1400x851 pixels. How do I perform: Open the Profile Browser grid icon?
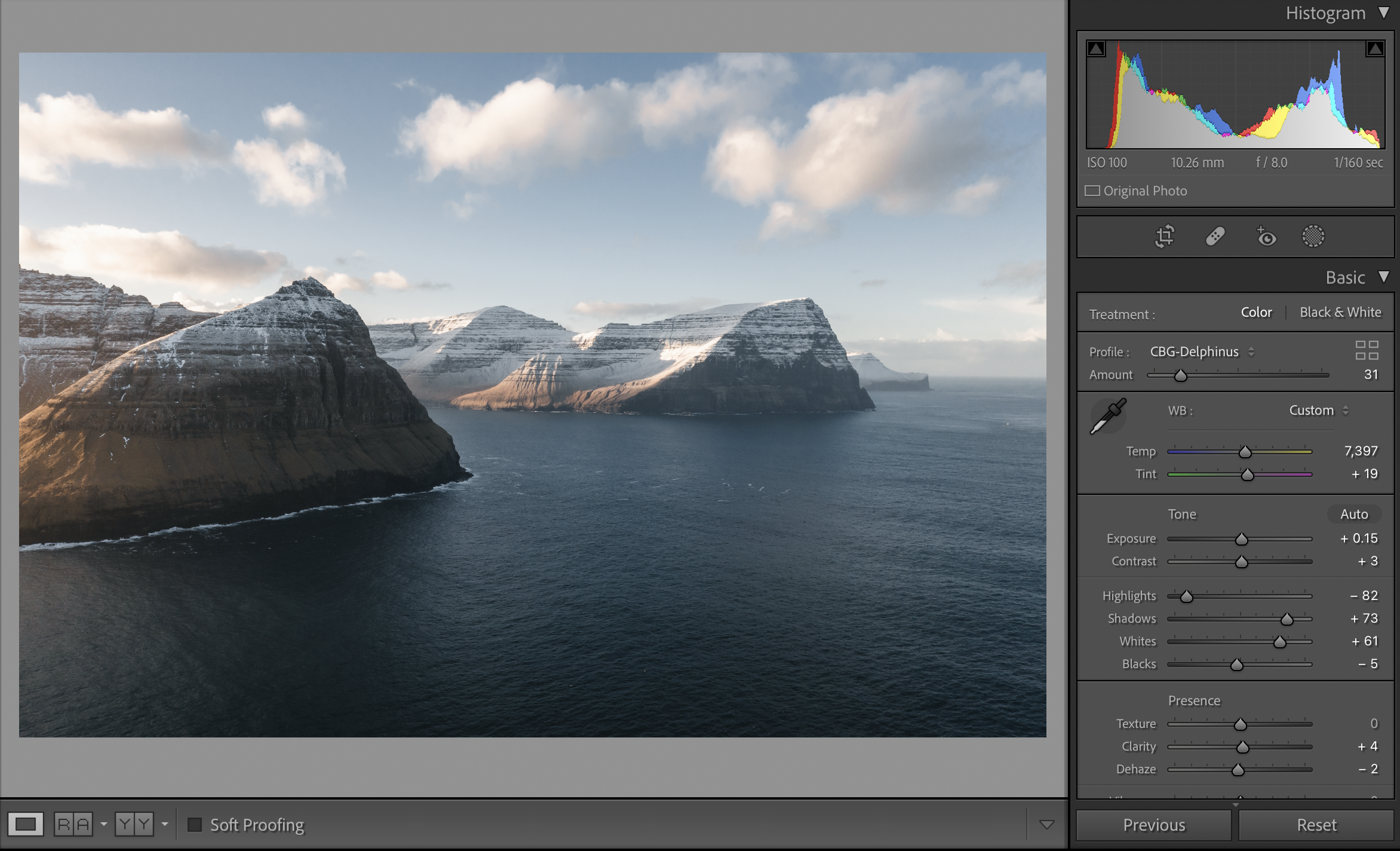pos(1367,350)
